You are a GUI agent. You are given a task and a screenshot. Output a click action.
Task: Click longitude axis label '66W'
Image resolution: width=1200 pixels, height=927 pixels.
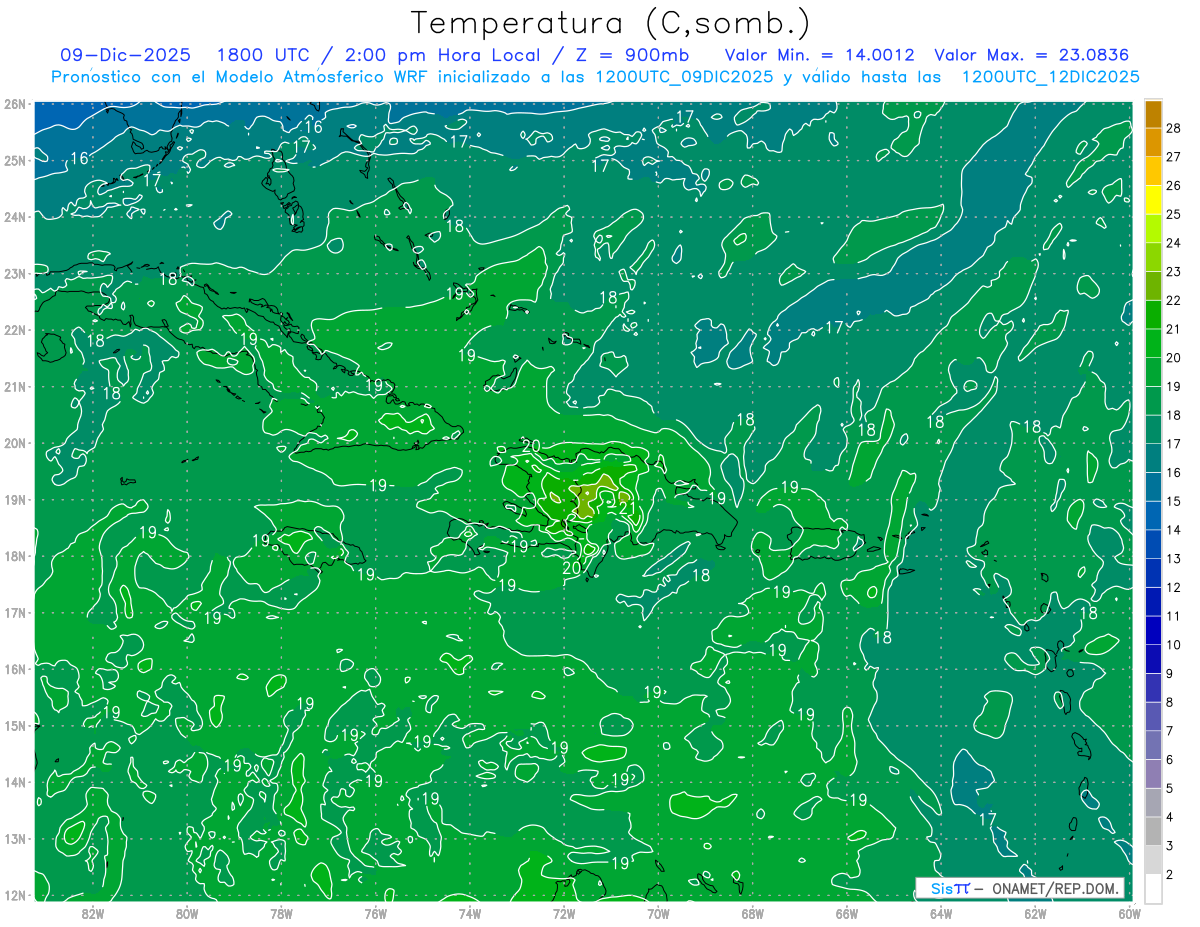coord(846,913)
